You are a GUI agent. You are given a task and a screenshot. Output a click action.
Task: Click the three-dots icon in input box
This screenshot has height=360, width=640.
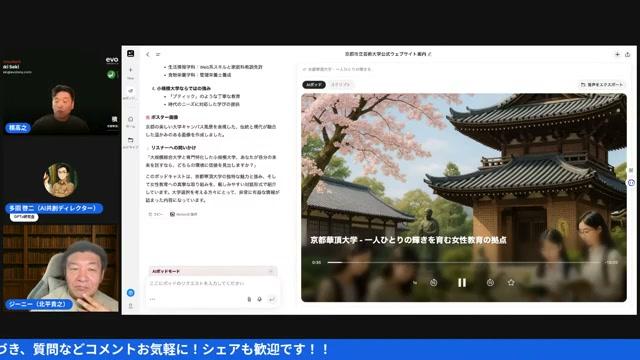153,299
